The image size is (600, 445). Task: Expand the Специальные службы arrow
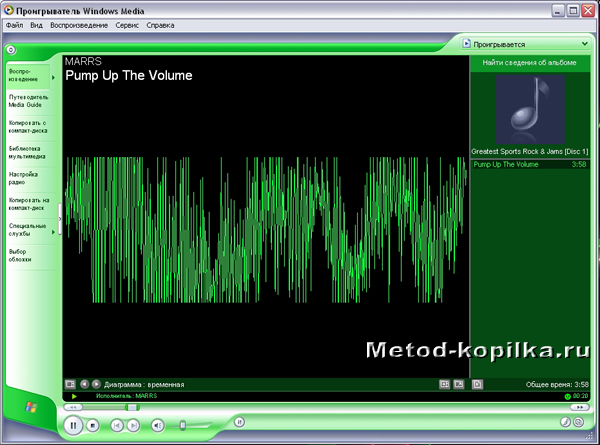53,232
